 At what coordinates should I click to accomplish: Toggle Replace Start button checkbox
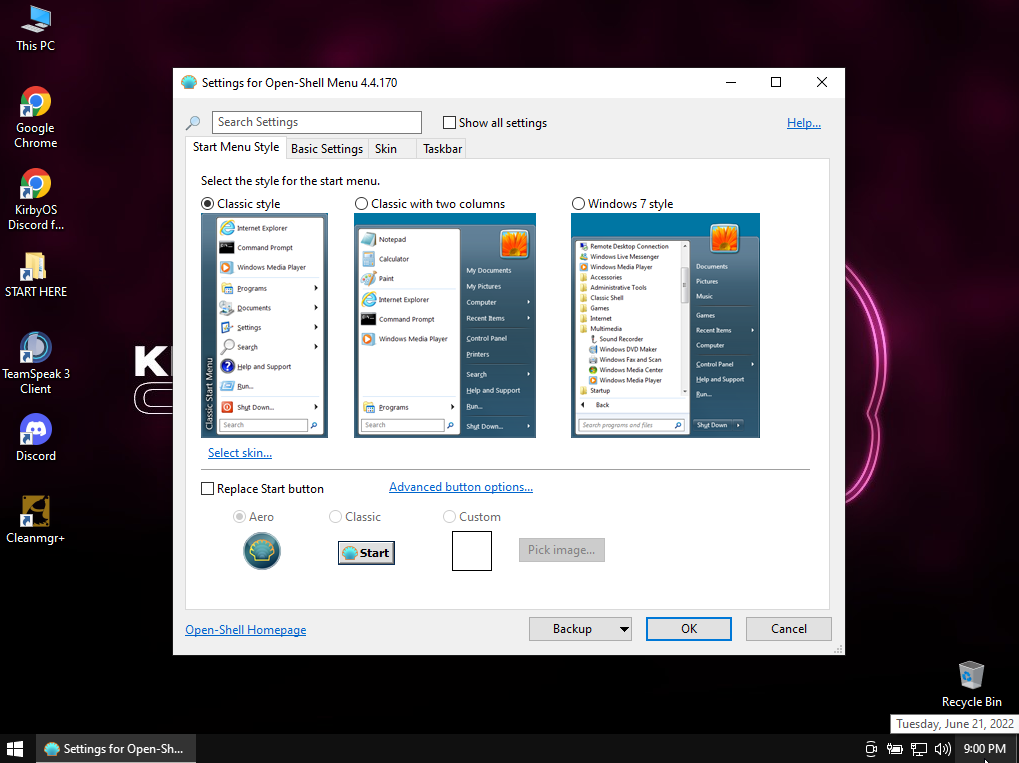tap(207, 489)
